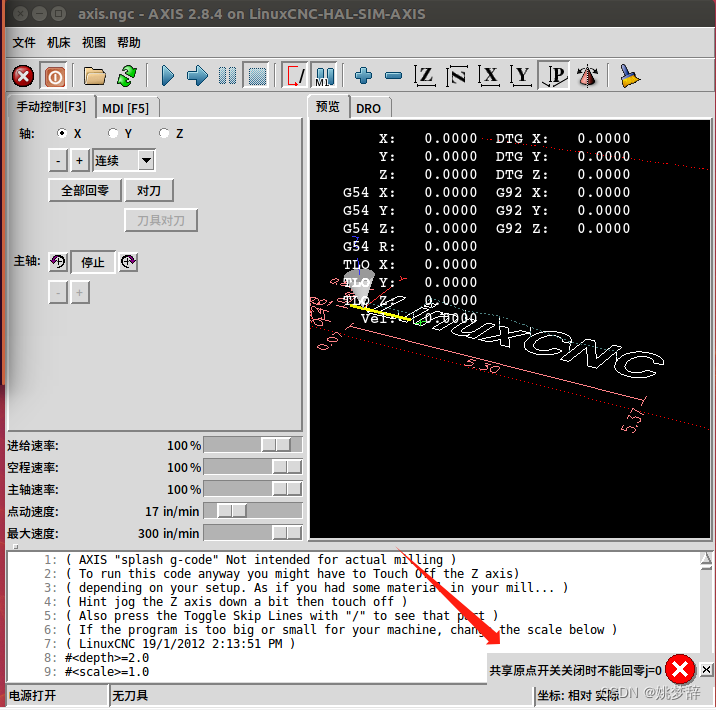The image size is (716, 710).
Task: Toggle rotate/drag view cone icon
Action: coord(587,76)
